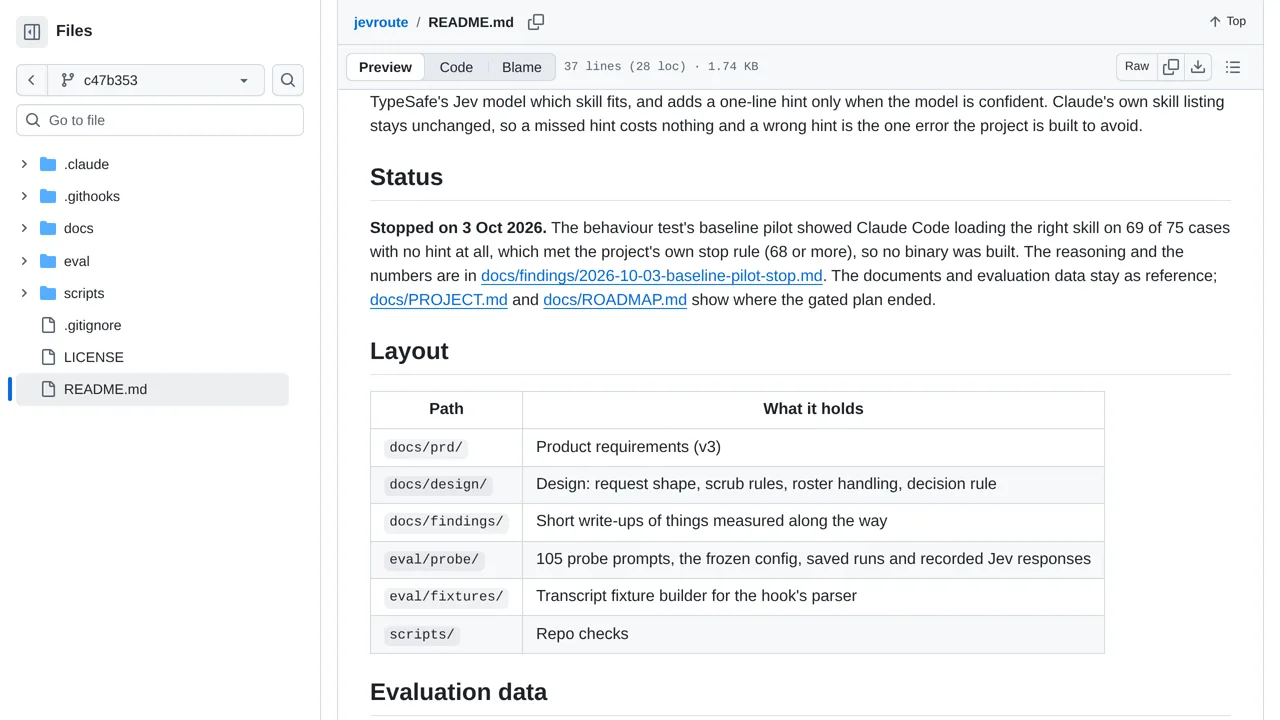The width and height of the screenshot is (1280, 720).
Task: Click the file search magnifier button
Action: point(288,80)
